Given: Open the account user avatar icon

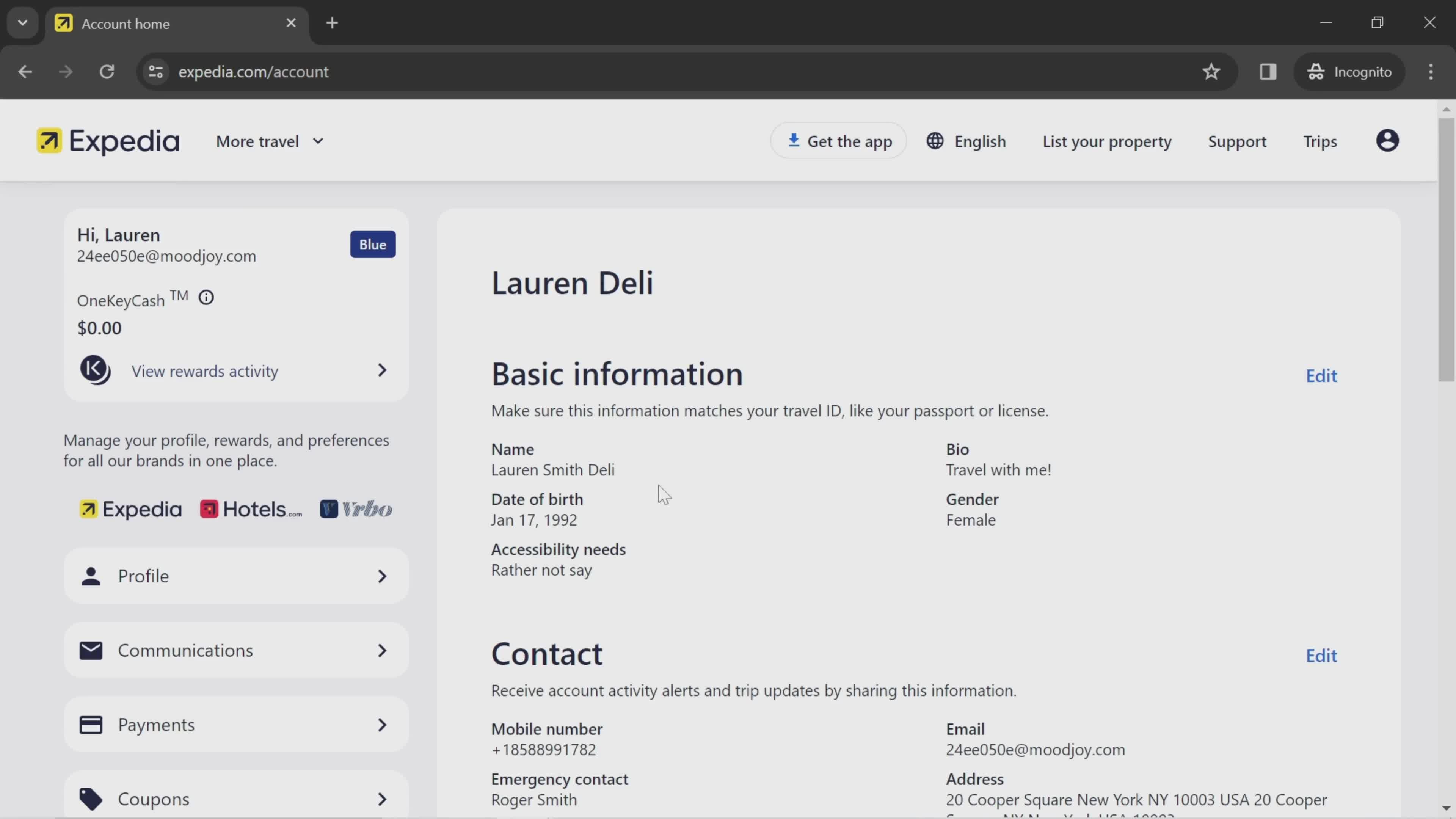Looking at the screenshot, I should point(1387,141).
